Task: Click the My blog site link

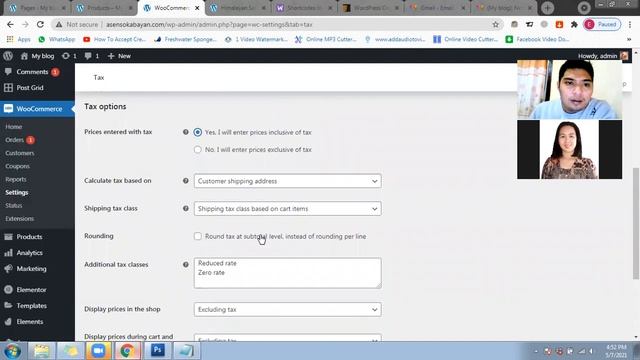Action: (37, 56)
